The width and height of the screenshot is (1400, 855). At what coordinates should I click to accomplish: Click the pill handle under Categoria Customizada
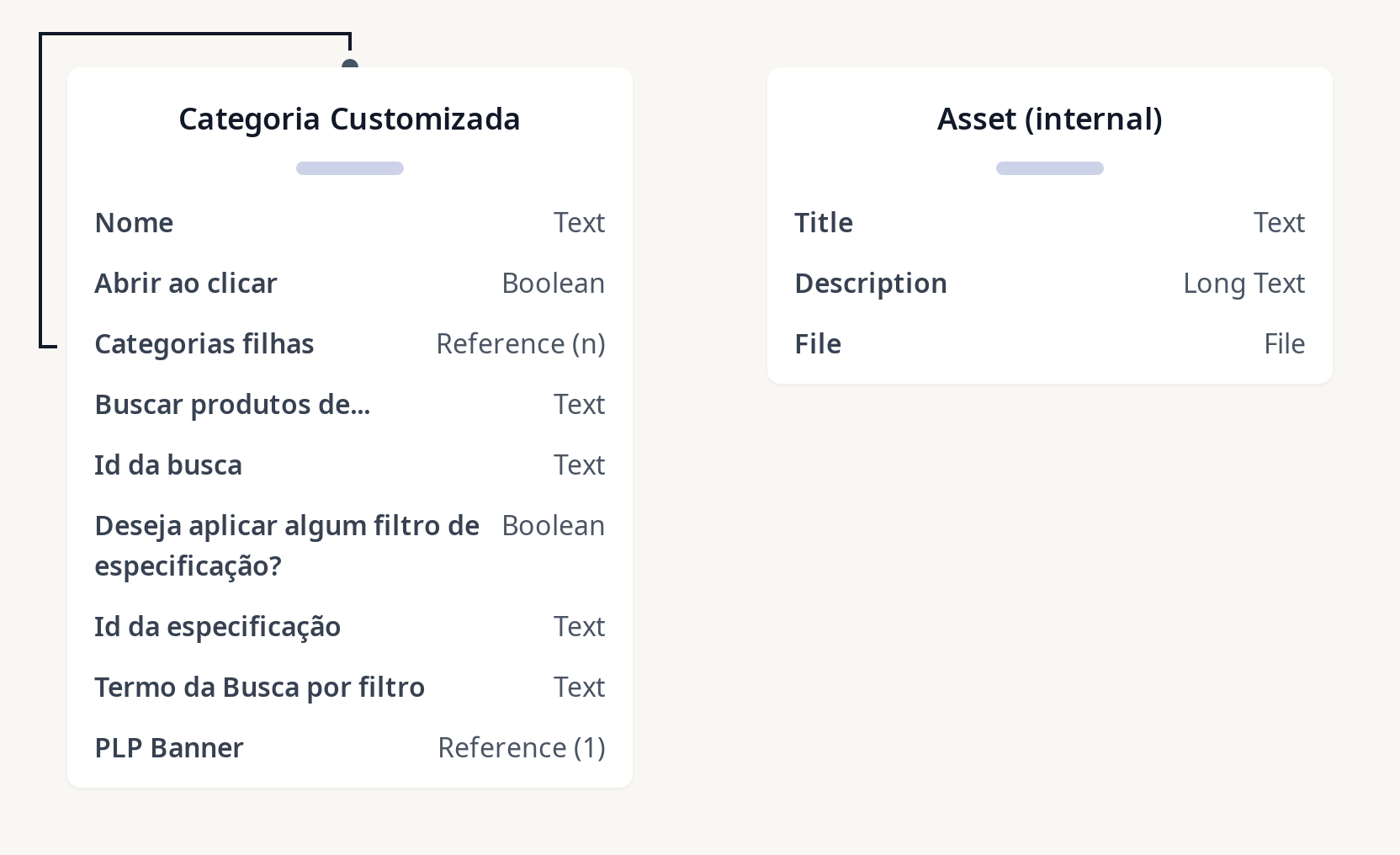[350, 168]
